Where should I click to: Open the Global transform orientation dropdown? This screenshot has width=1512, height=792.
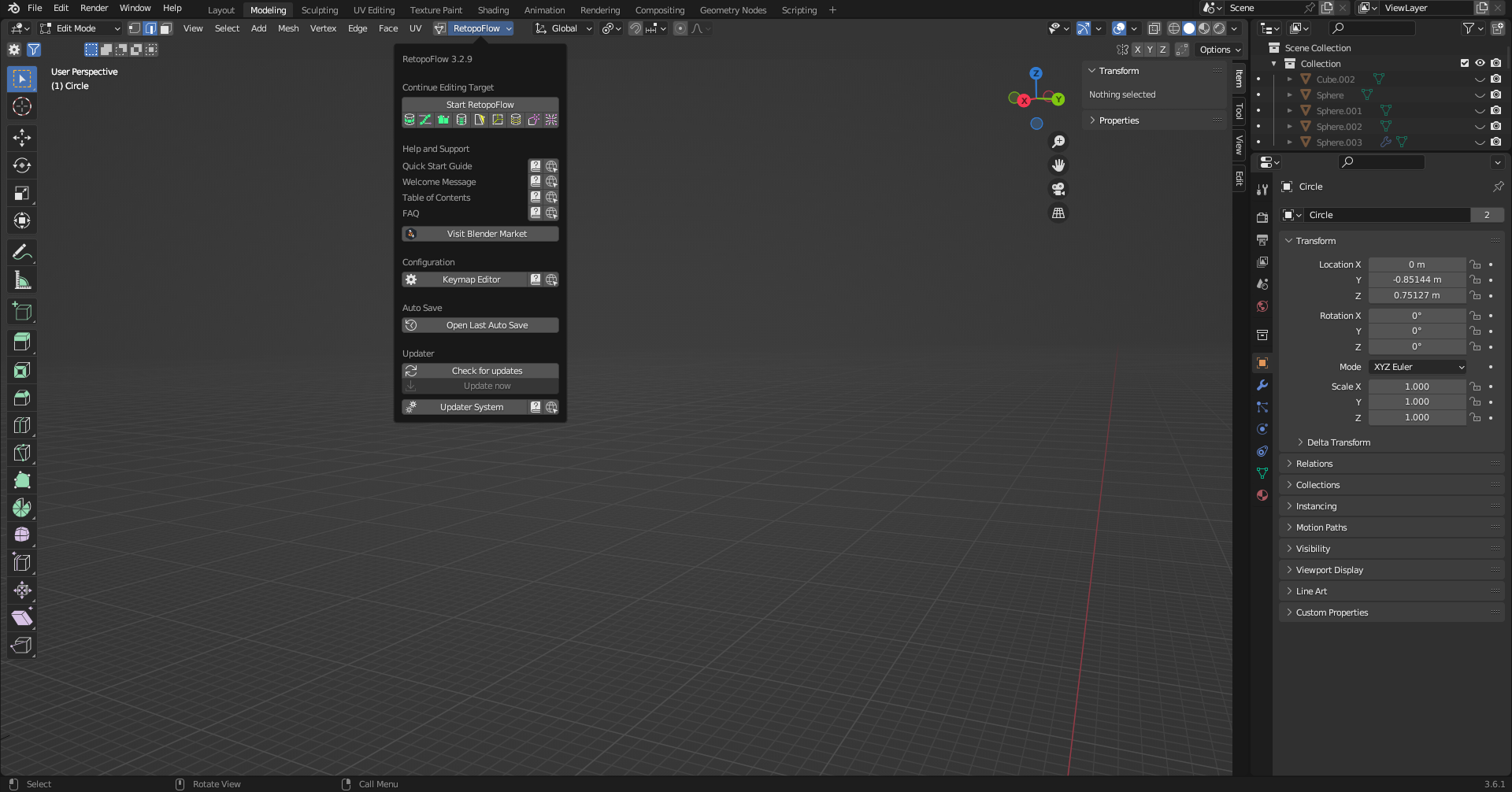(564, 28)
